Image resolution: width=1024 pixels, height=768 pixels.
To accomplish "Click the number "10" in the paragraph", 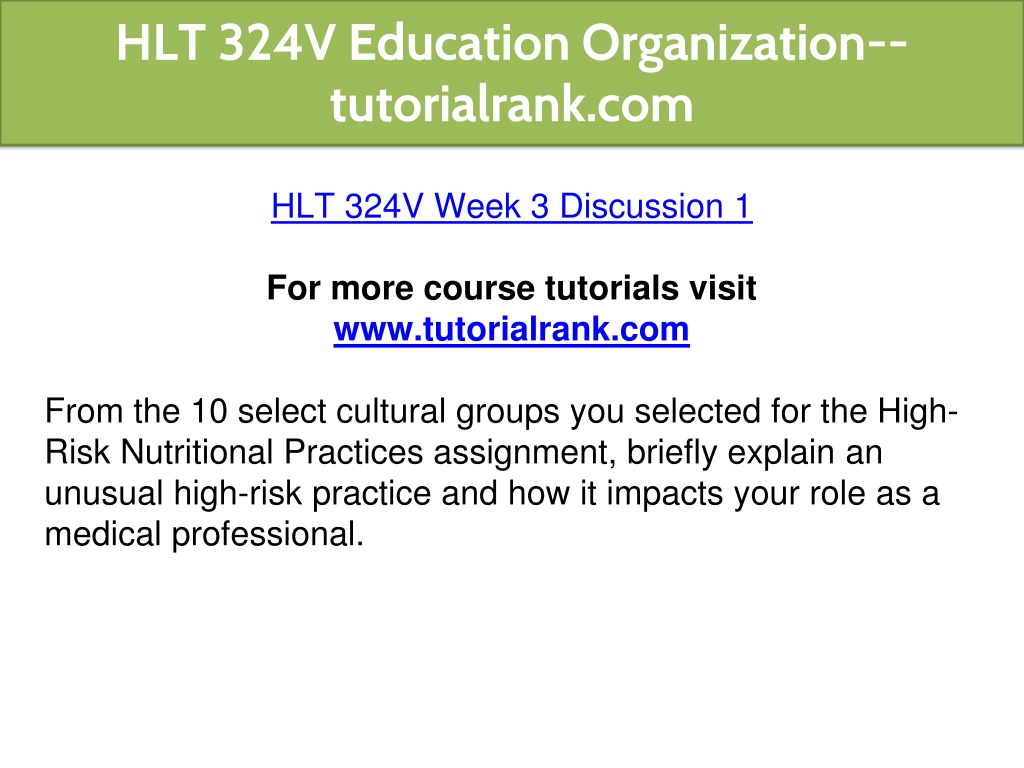I will [x=209, y=411].
